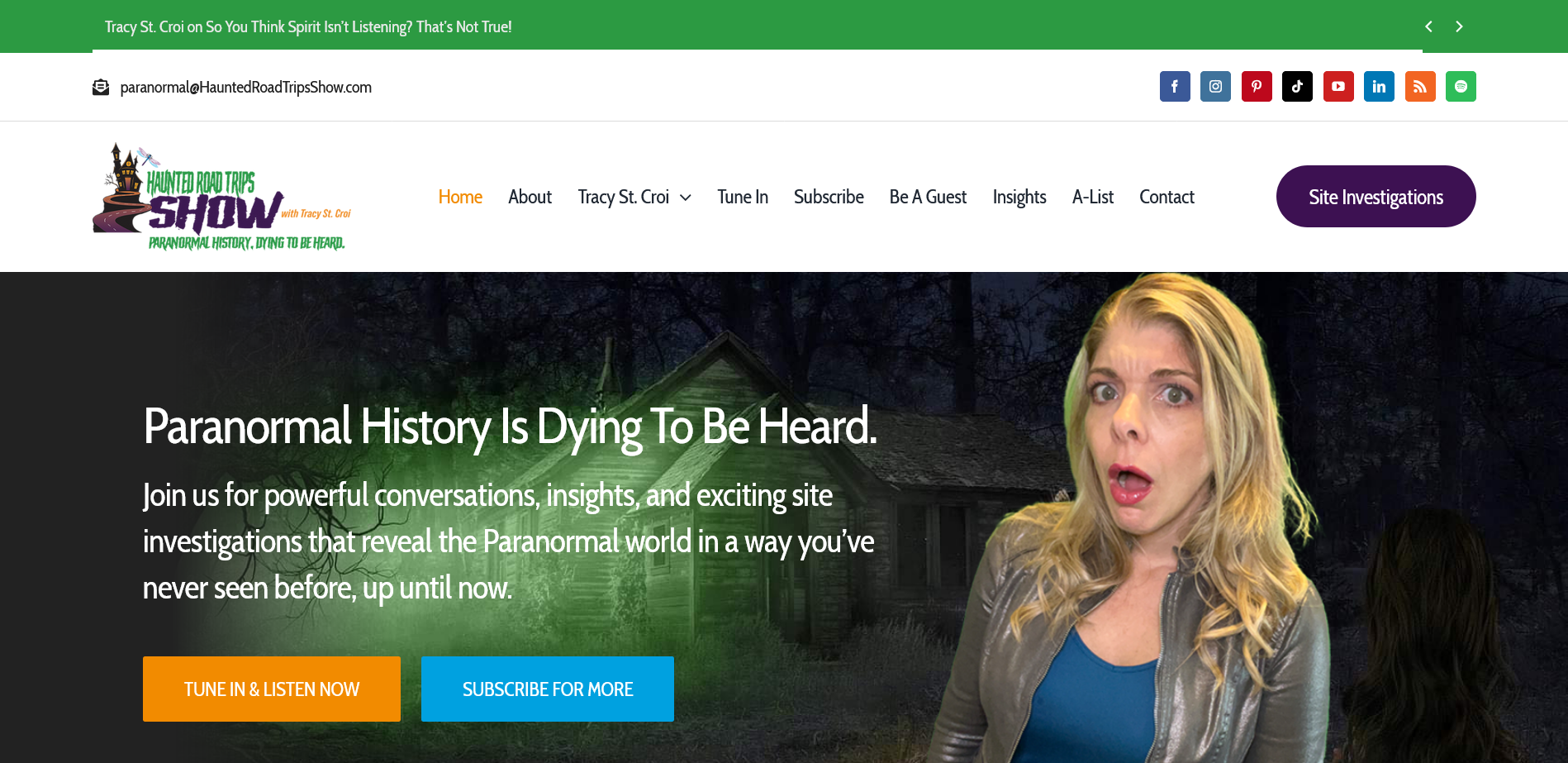Open the Subscribe menu item
This screenshot has height=763, width=1568.
tap(829, 197)
